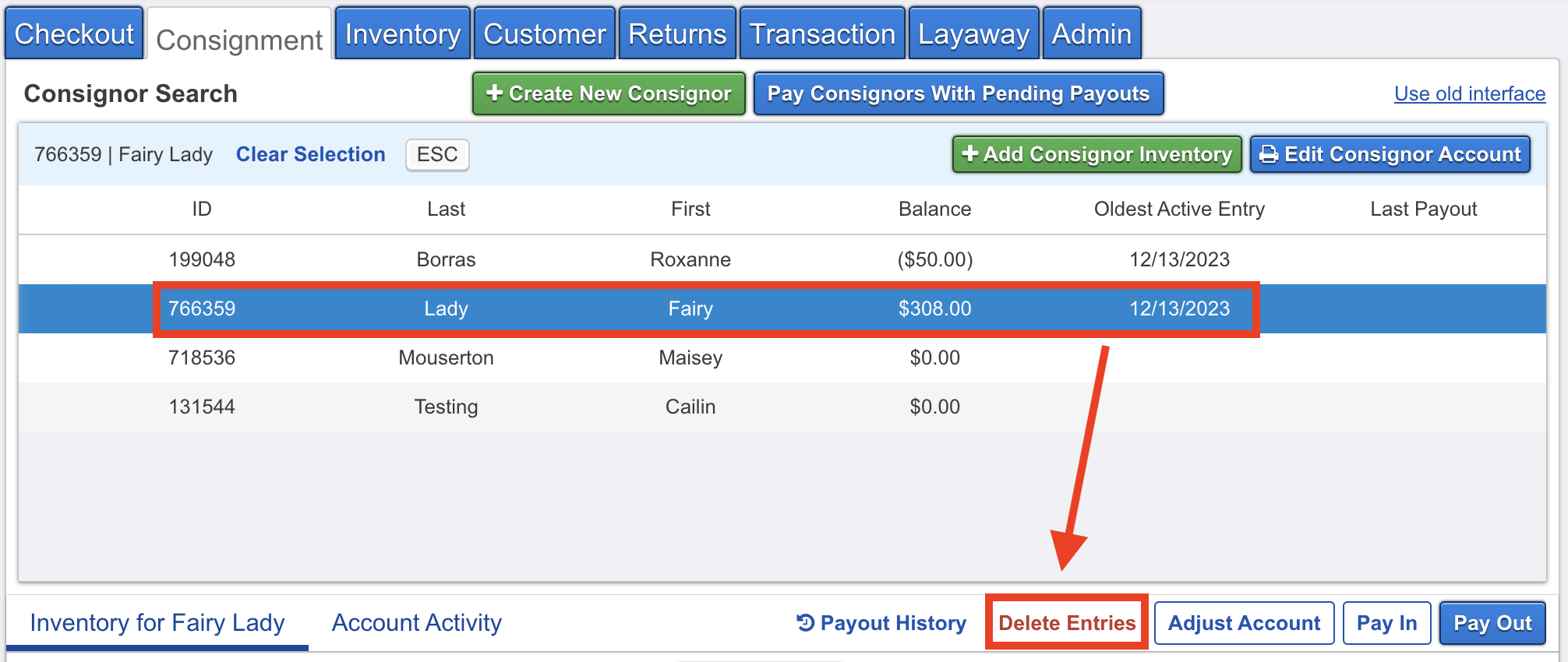Switch to the Layaway tab
The image size is (1568, 662).
973,33
